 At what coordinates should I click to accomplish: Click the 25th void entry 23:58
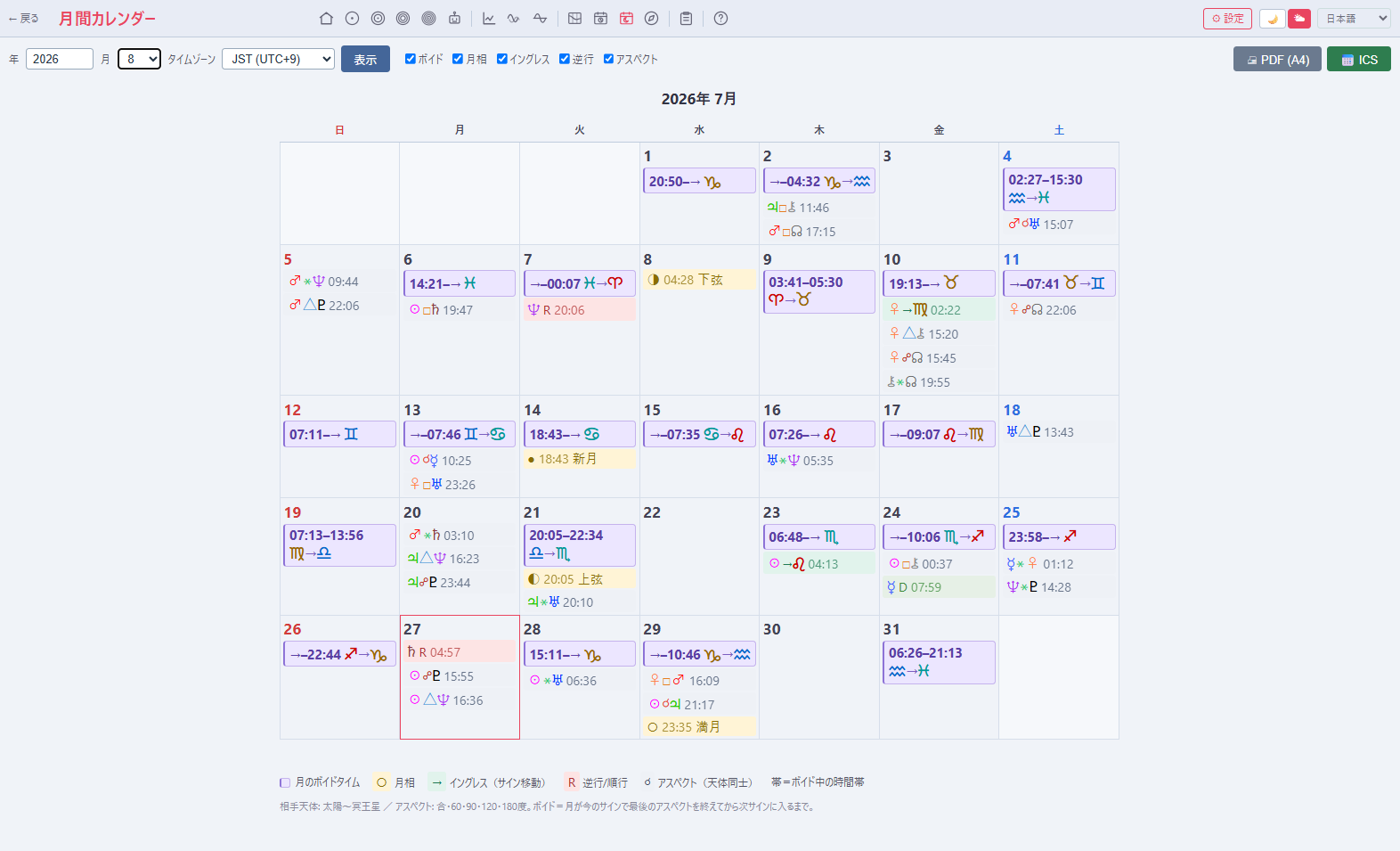point(1059,536)
